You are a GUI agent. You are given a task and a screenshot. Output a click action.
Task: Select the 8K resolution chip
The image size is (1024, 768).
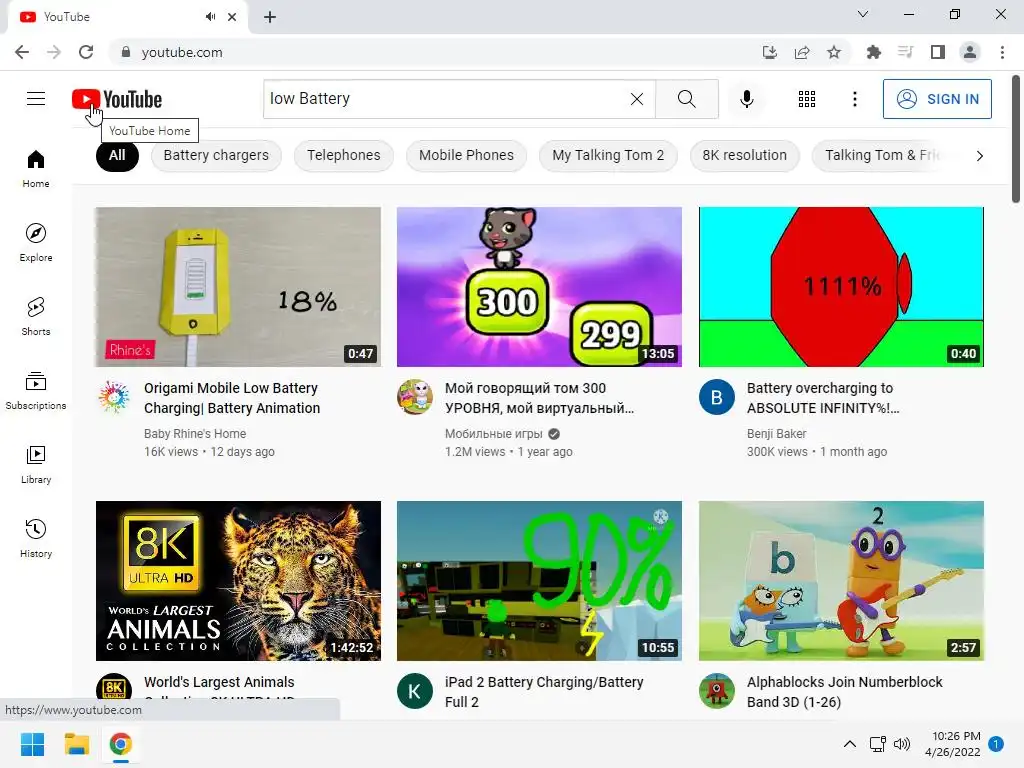click(744, 155)
